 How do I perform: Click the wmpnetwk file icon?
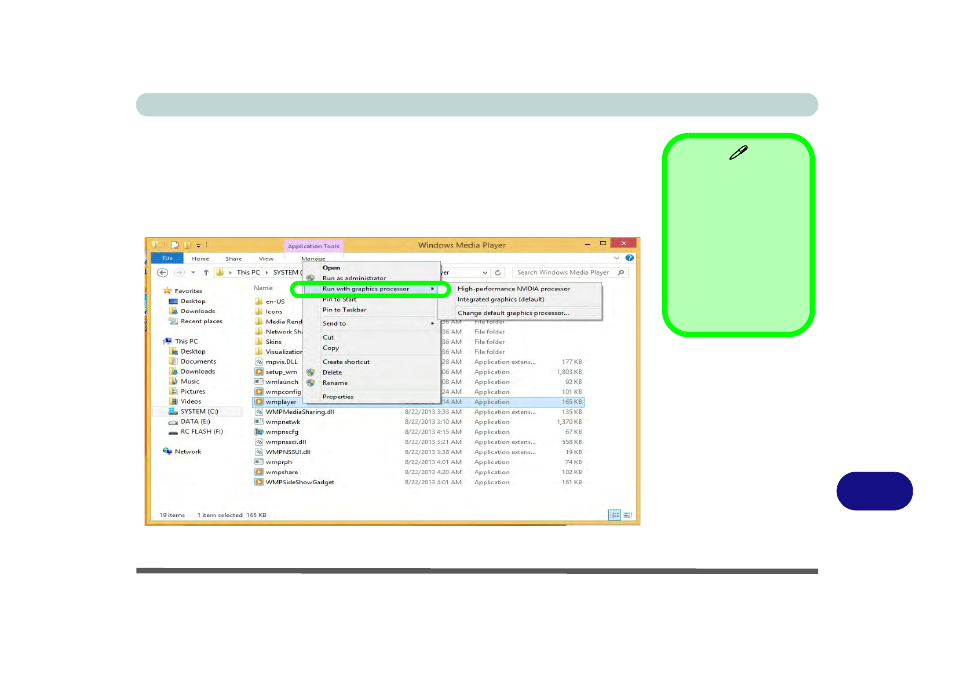coord(259,422)
